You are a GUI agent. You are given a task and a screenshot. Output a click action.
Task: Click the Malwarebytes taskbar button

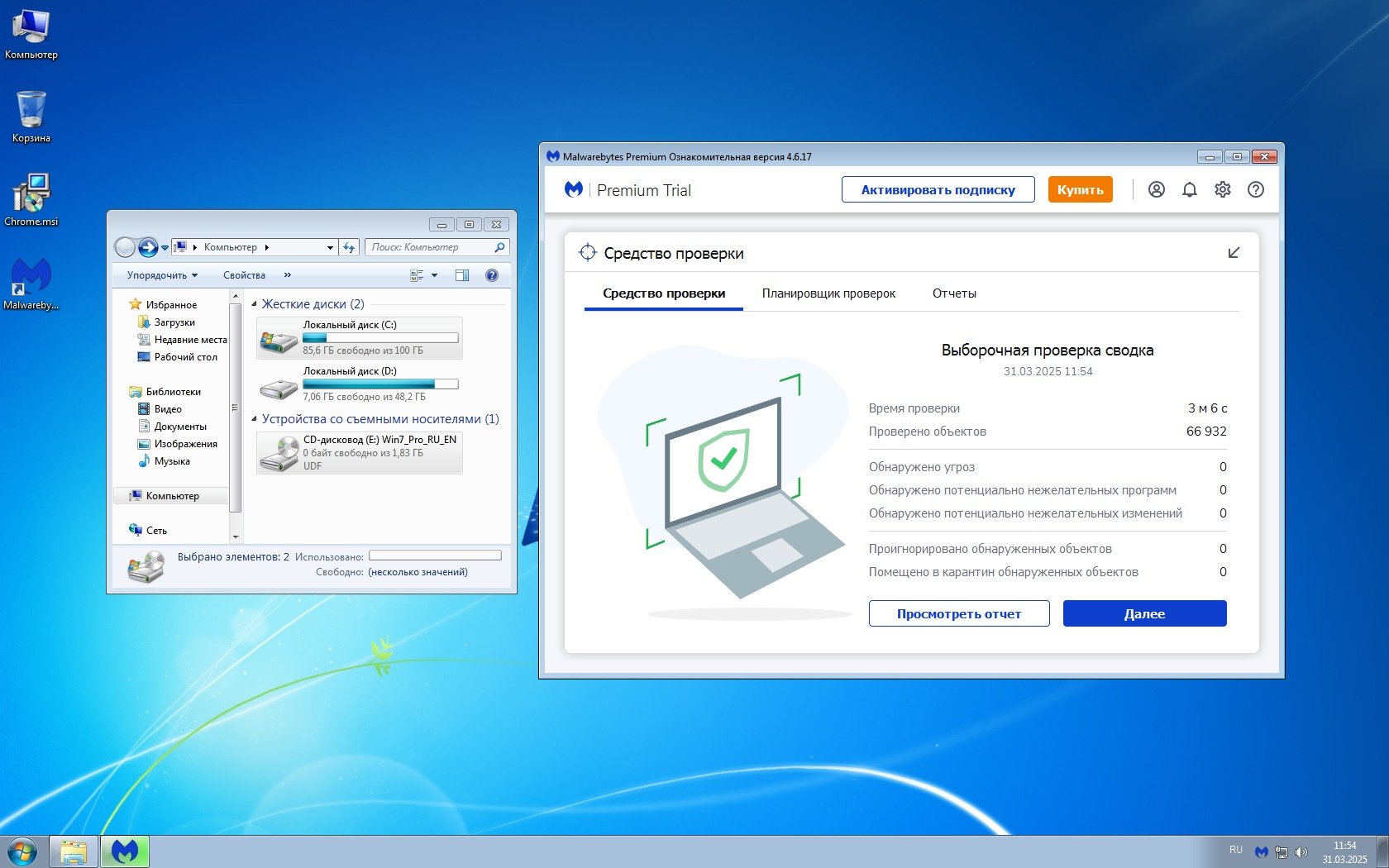(125, 851)
